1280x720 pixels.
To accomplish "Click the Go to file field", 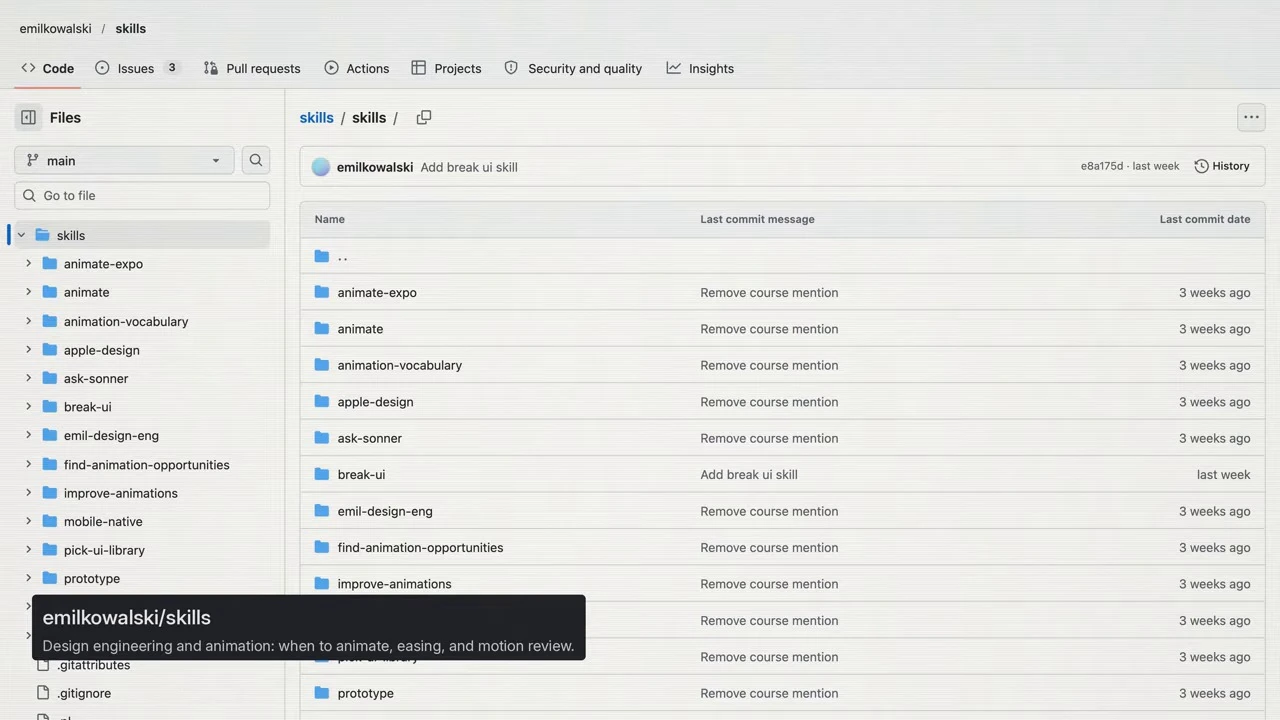I will pyautogui.click(x=142, y=196).
